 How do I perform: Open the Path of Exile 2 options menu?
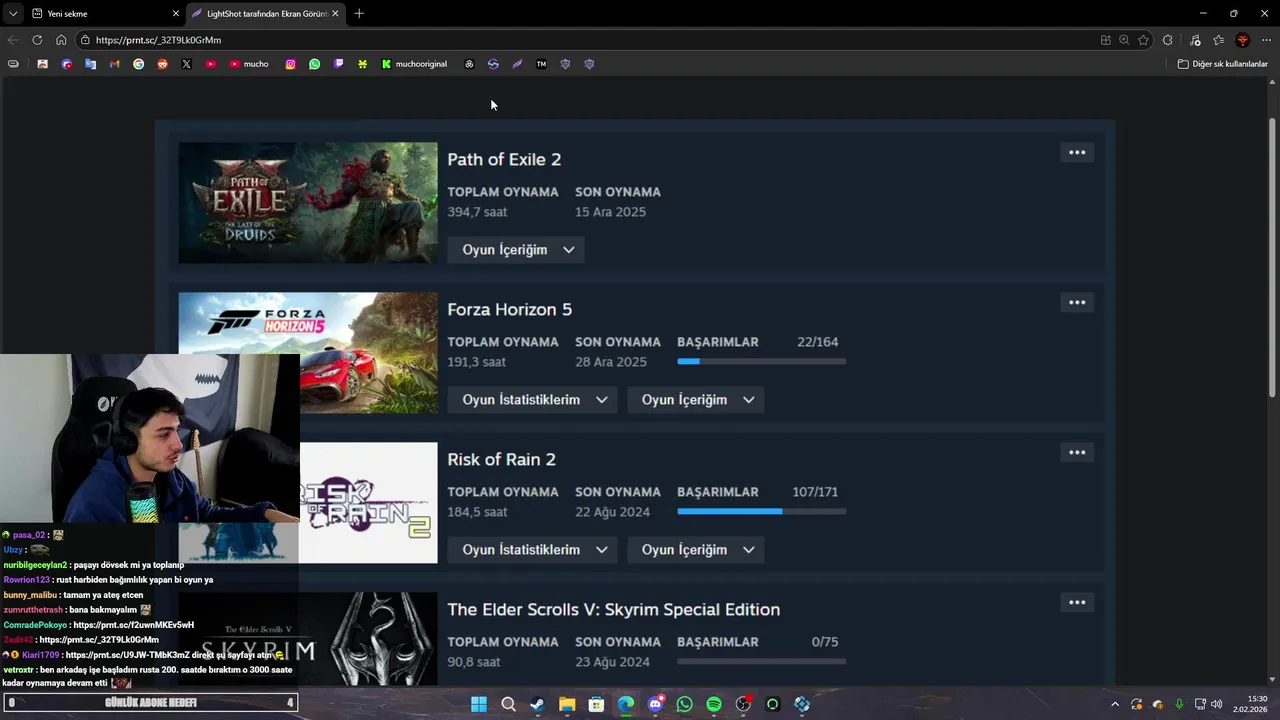point(1077,153)
